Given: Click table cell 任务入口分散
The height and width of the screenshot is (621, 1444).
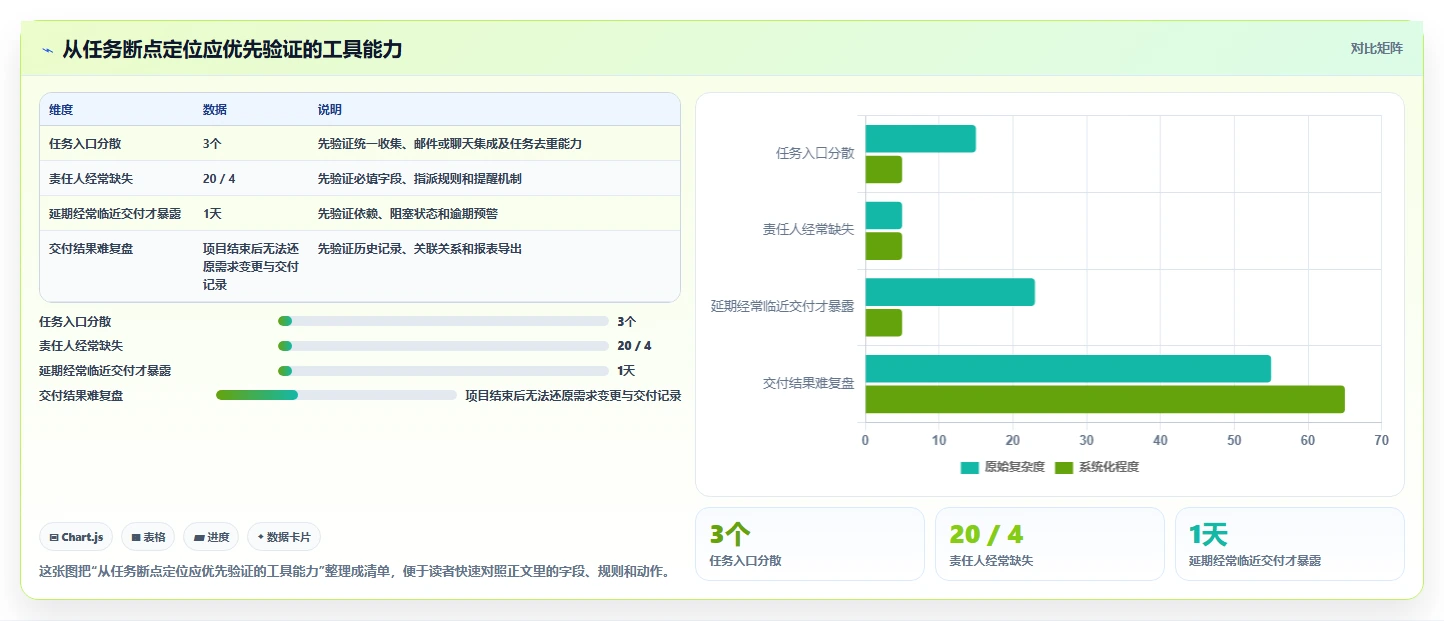Looking at the screenshot, I should 85,144.
